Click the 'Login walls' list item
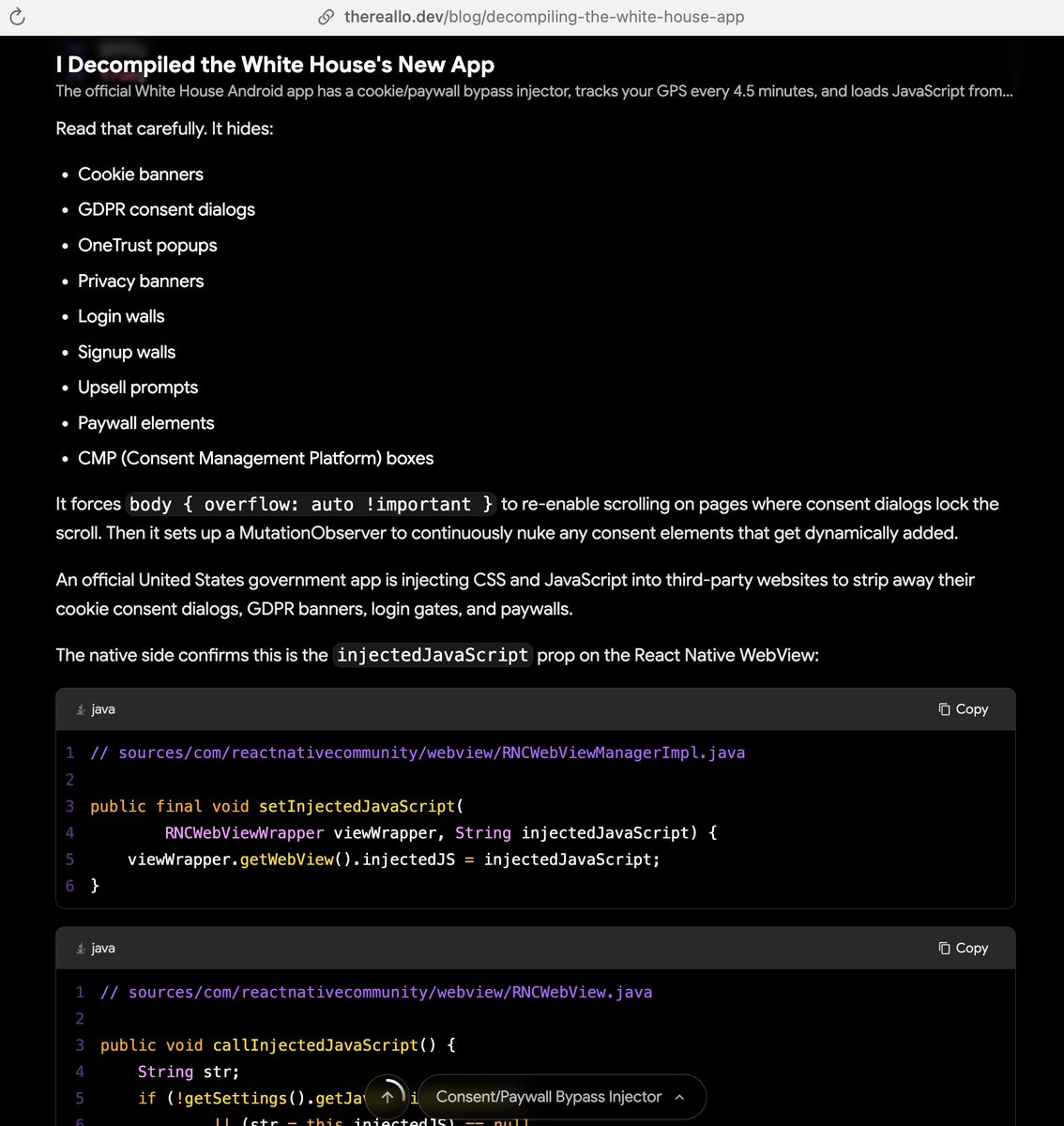This screenshot has height=1126, width=1064. pyautogui.click(x=121, y=317)
